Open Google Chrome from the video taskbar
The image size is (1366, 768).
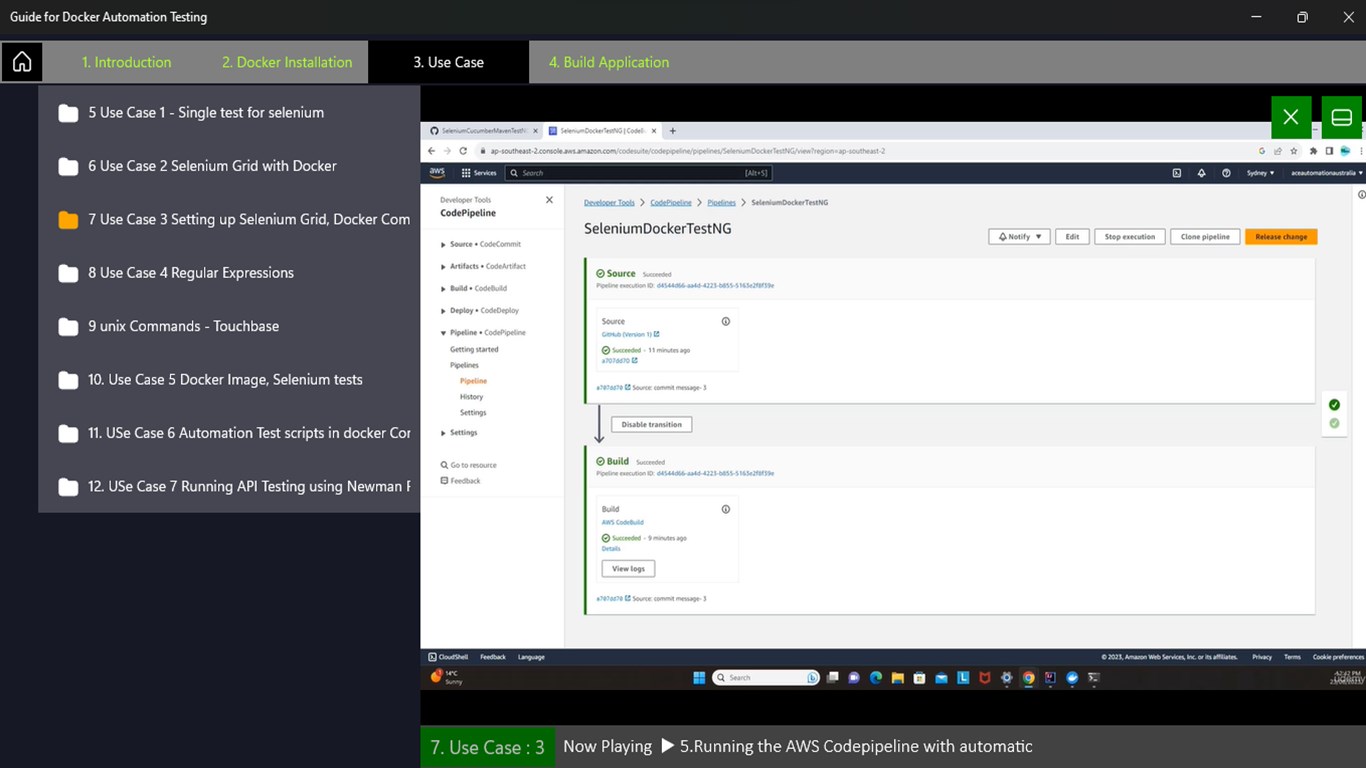[1028, 677]
